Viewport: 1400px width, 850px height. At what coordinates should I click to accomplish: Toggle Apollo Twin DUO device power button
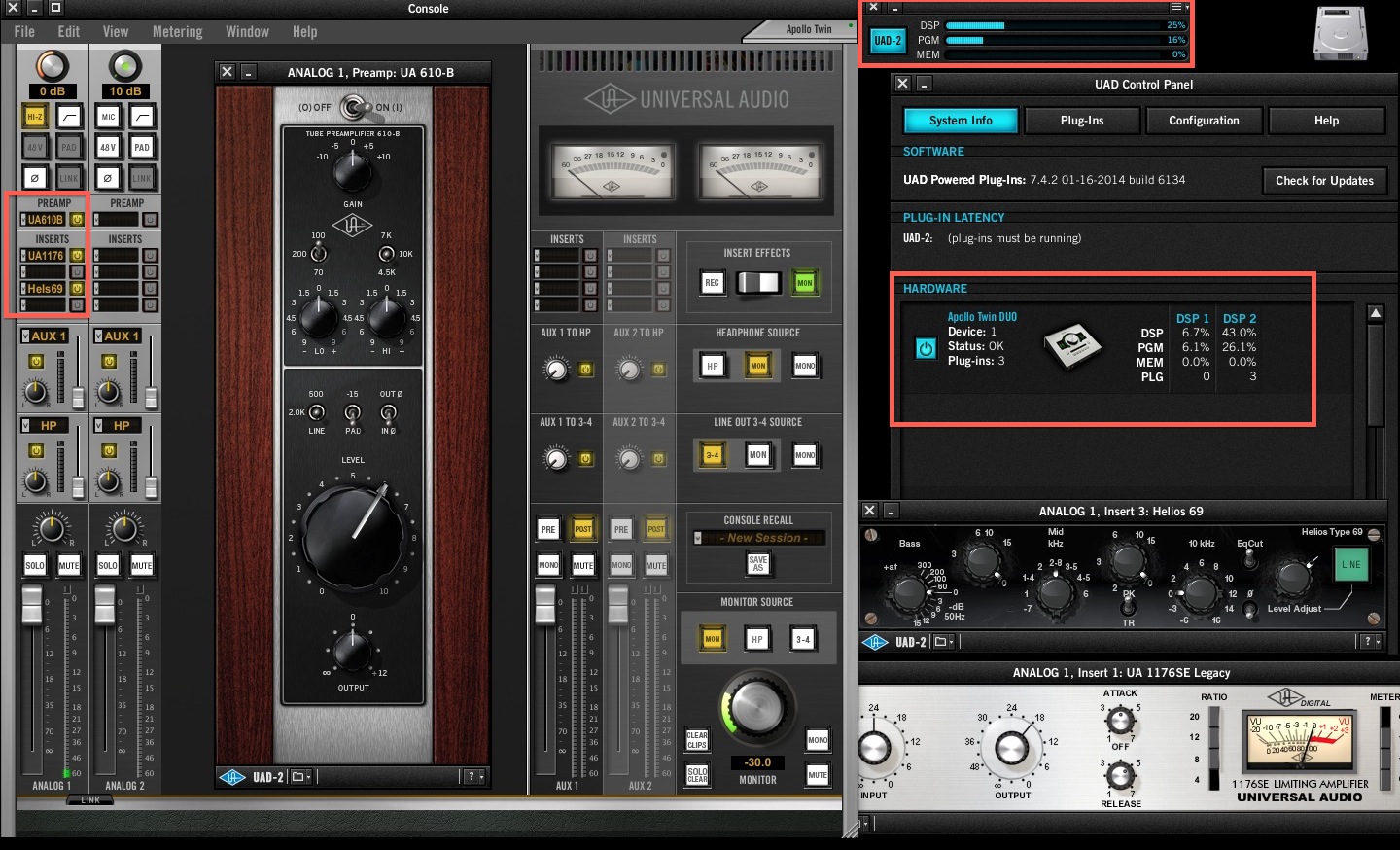click(x=926, y=348)
